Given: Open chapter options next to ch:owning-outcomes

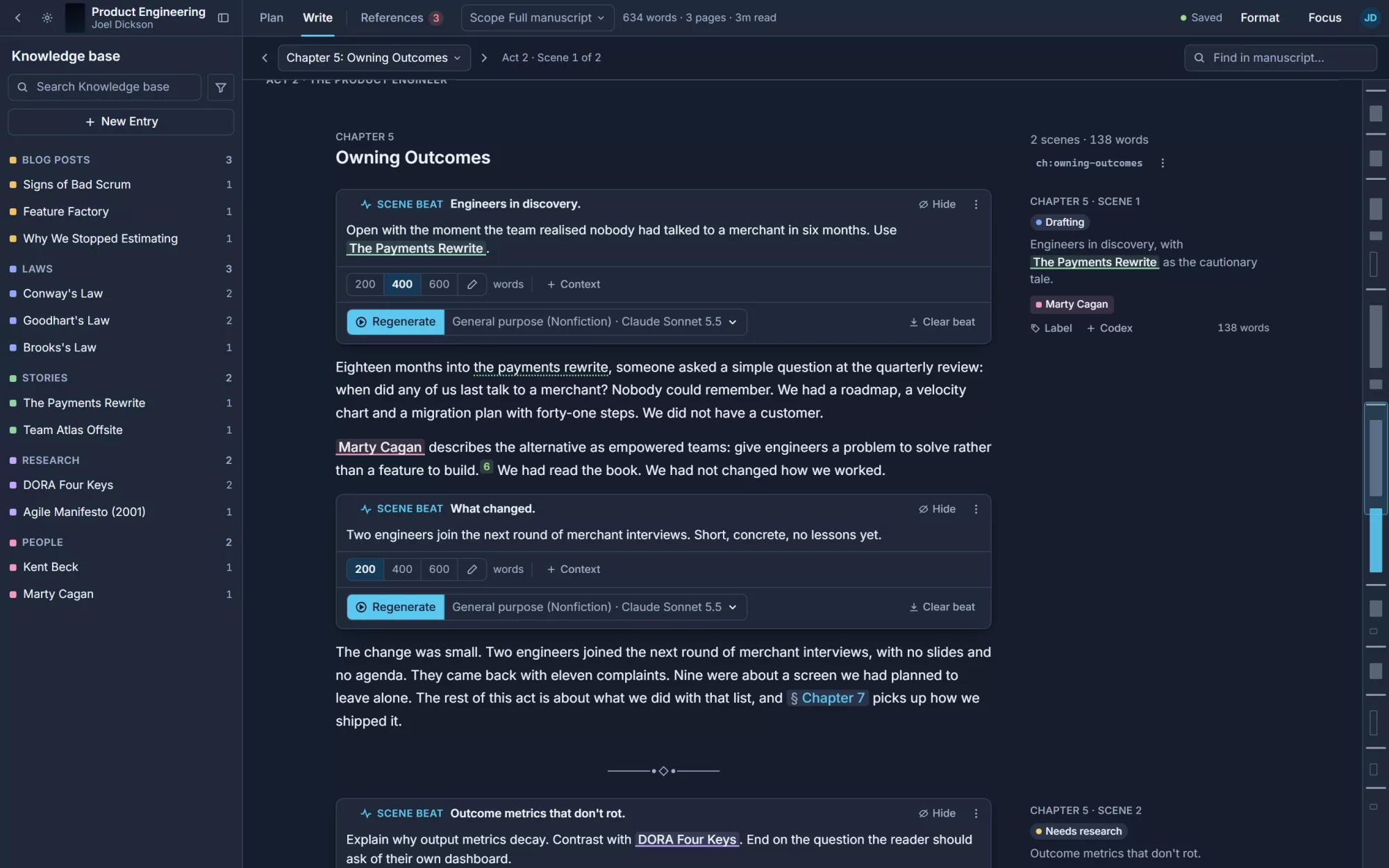Looking at the screenshot, I should click(1163, 163).
